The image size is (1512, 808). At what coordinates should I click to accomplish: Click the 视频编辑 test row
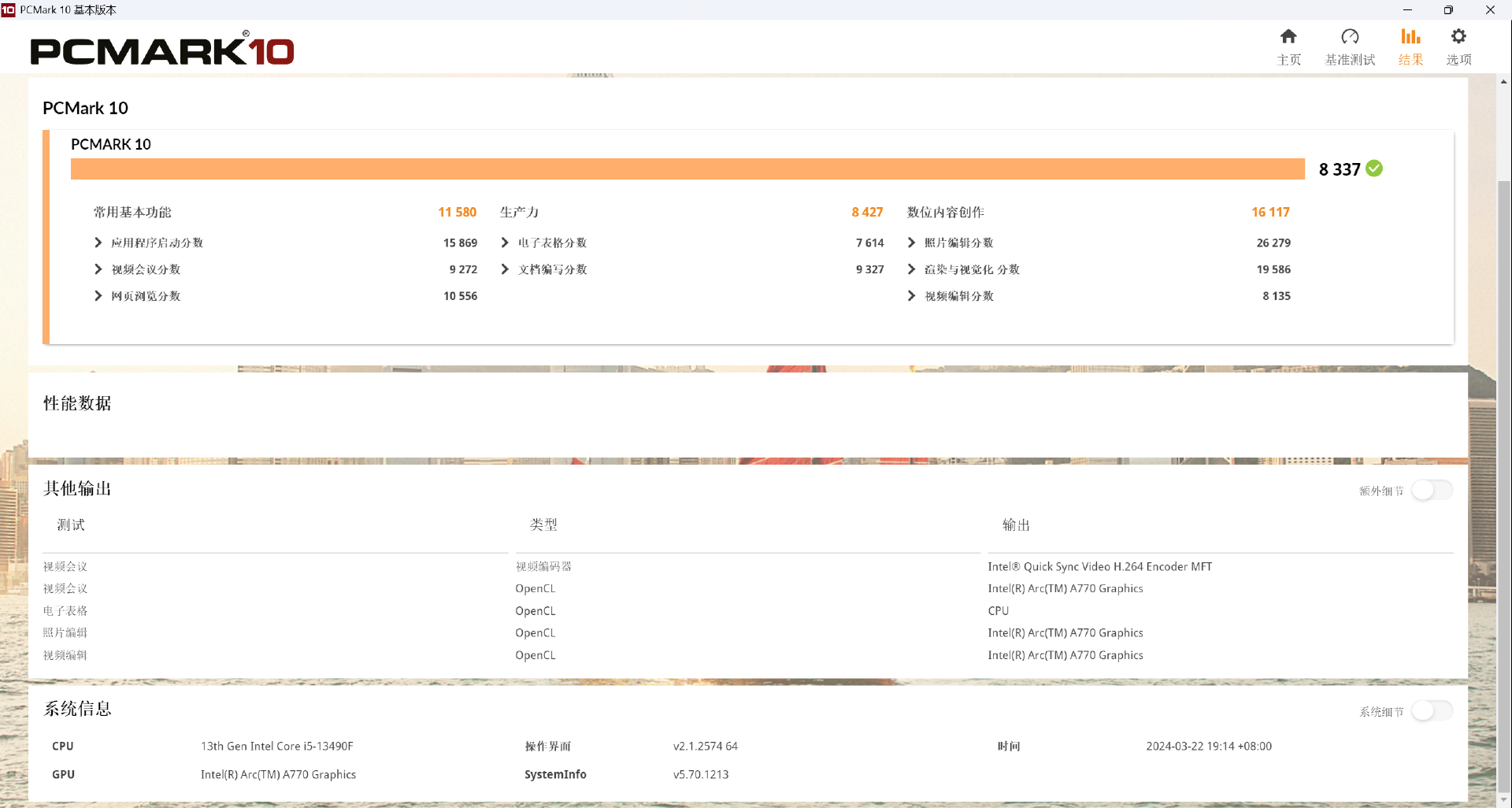65,655
